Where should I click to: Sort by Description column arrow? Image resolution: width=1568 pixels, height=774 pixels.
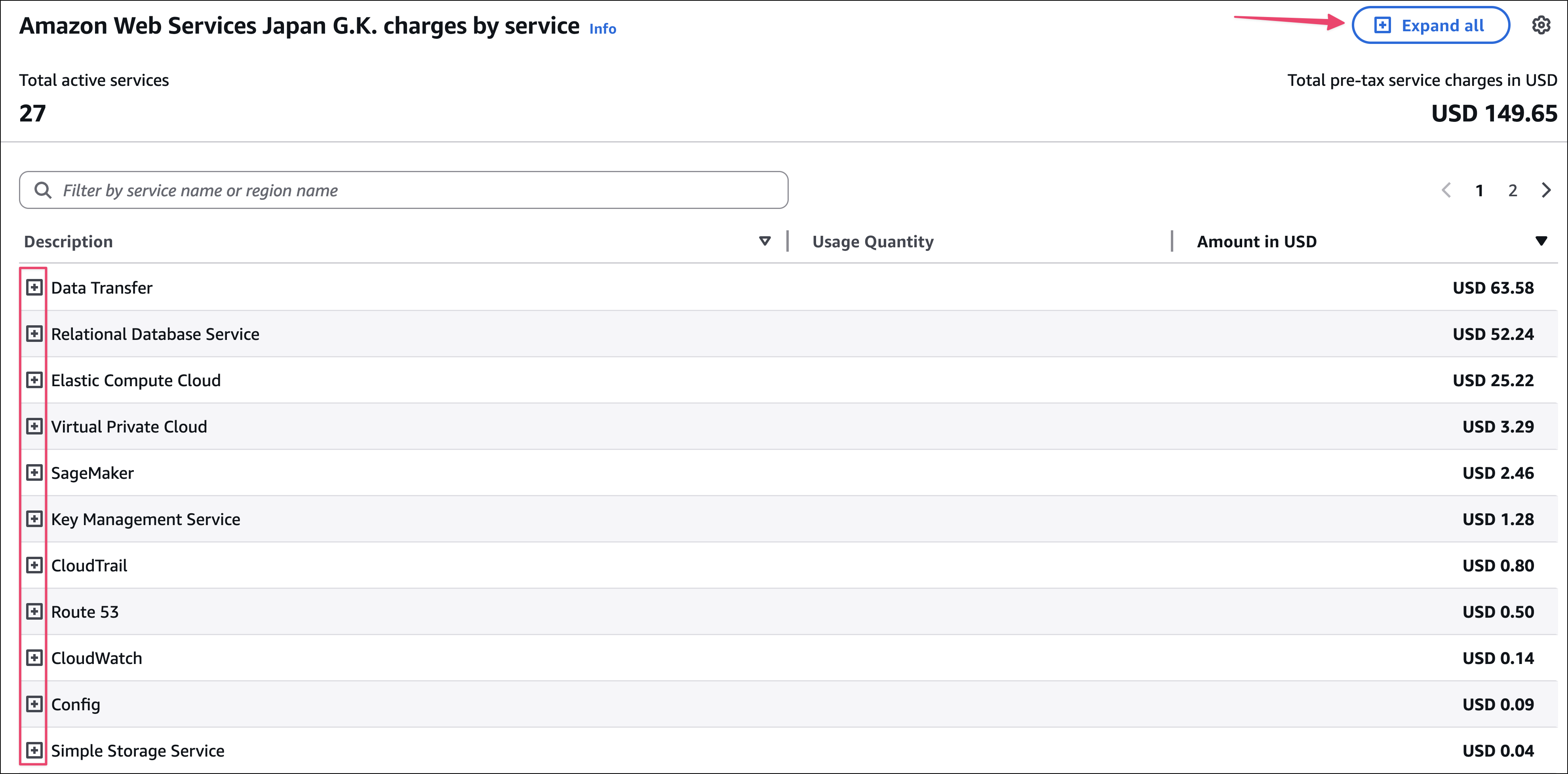click(x=765, y=241)
